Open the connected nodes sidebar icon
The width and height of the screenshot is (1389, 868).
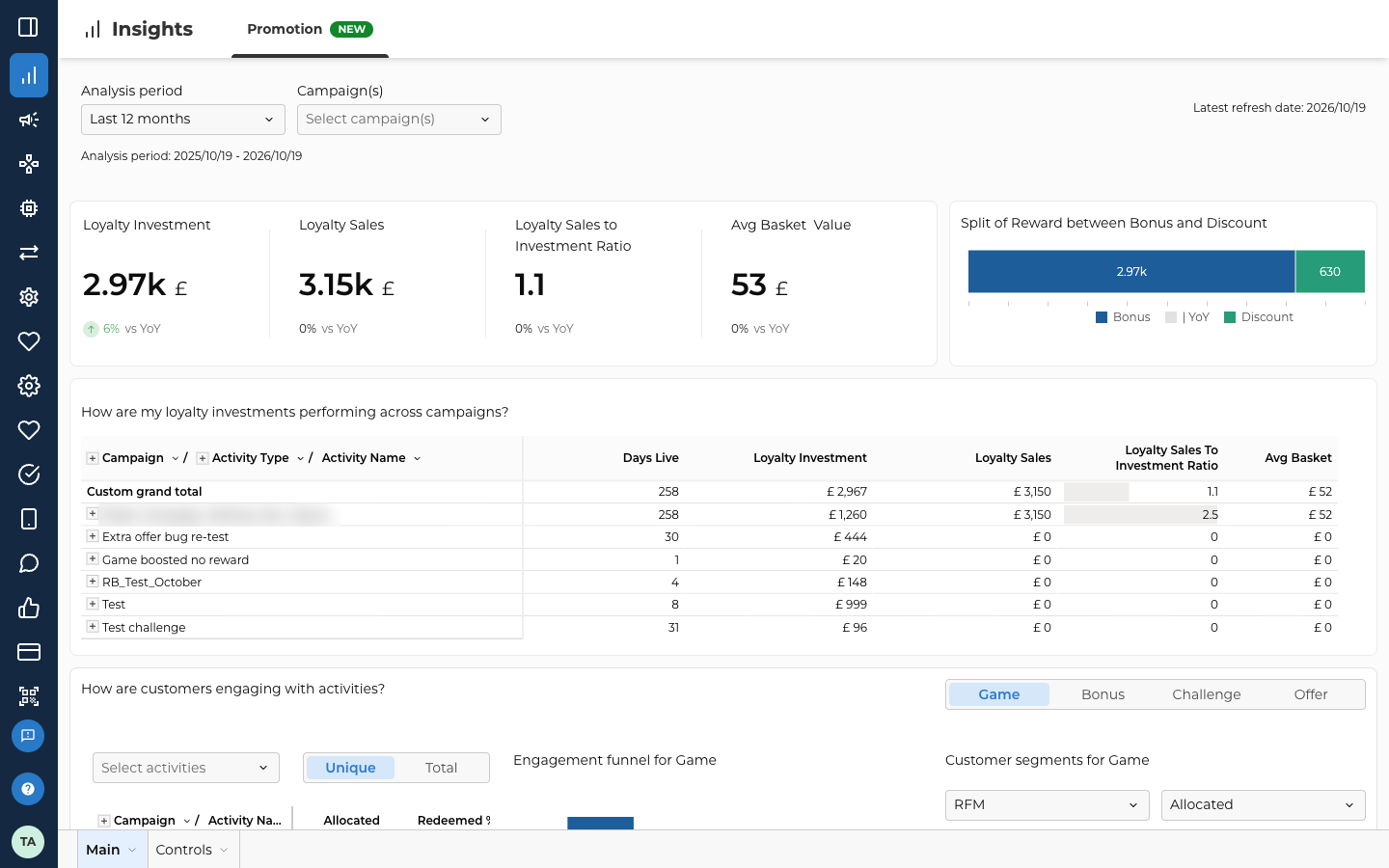[x=29, y=164]
